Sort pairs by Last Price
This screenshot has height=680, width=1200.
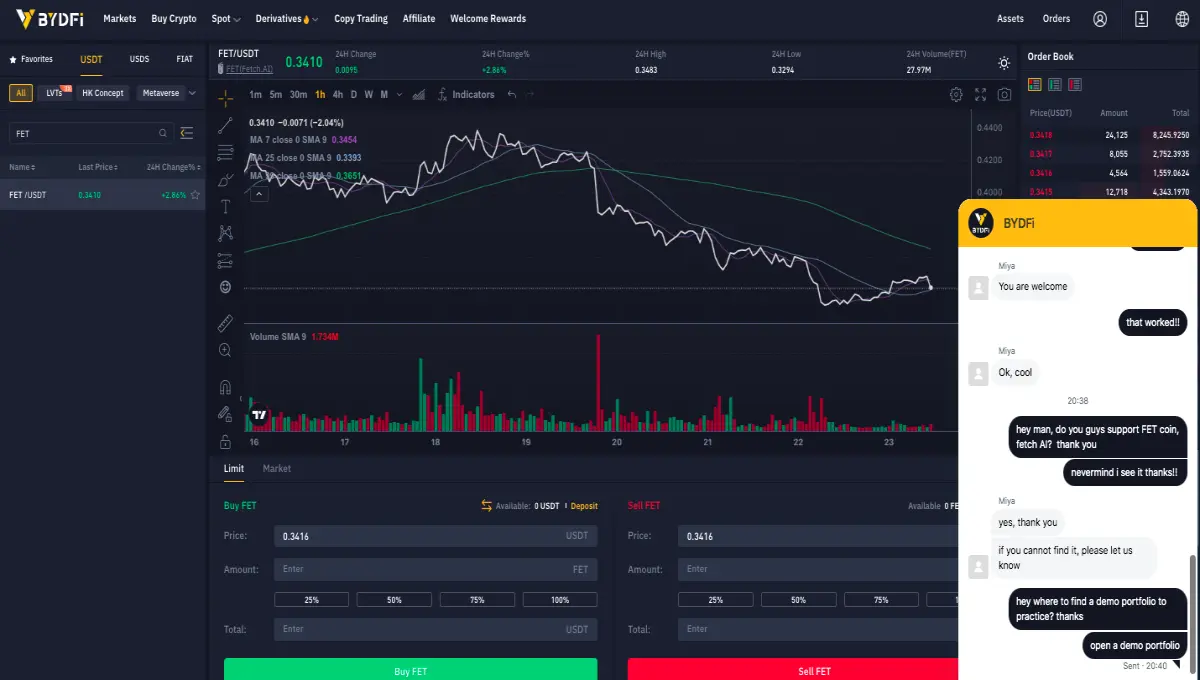click(97, 167)
